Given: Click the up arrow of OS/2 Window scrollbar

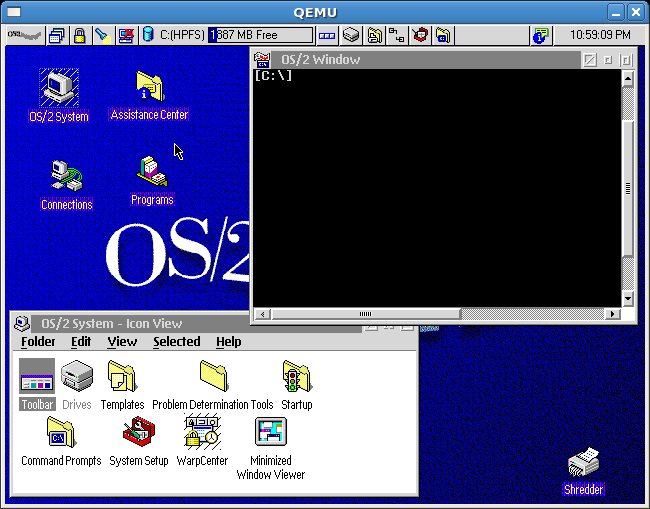Looking at the screenshot, I should pos(628,78).
